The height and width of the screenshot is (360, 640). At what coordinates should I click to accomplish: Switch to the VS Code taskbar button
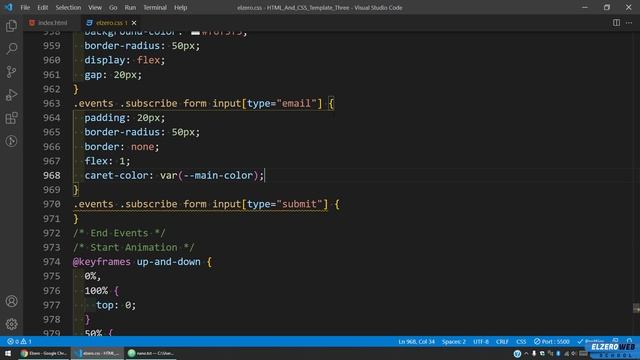tap(97, 353)
